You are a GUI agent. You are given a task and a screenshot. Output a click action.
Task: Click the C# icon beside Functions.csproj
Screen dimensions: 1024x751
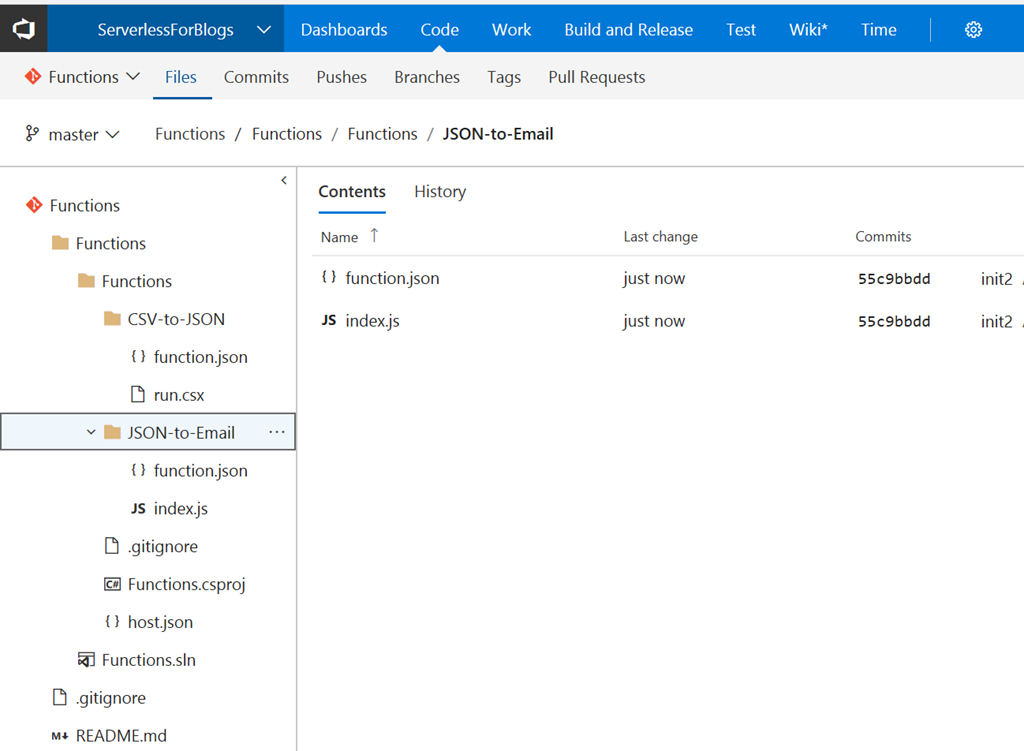(112, 584)
